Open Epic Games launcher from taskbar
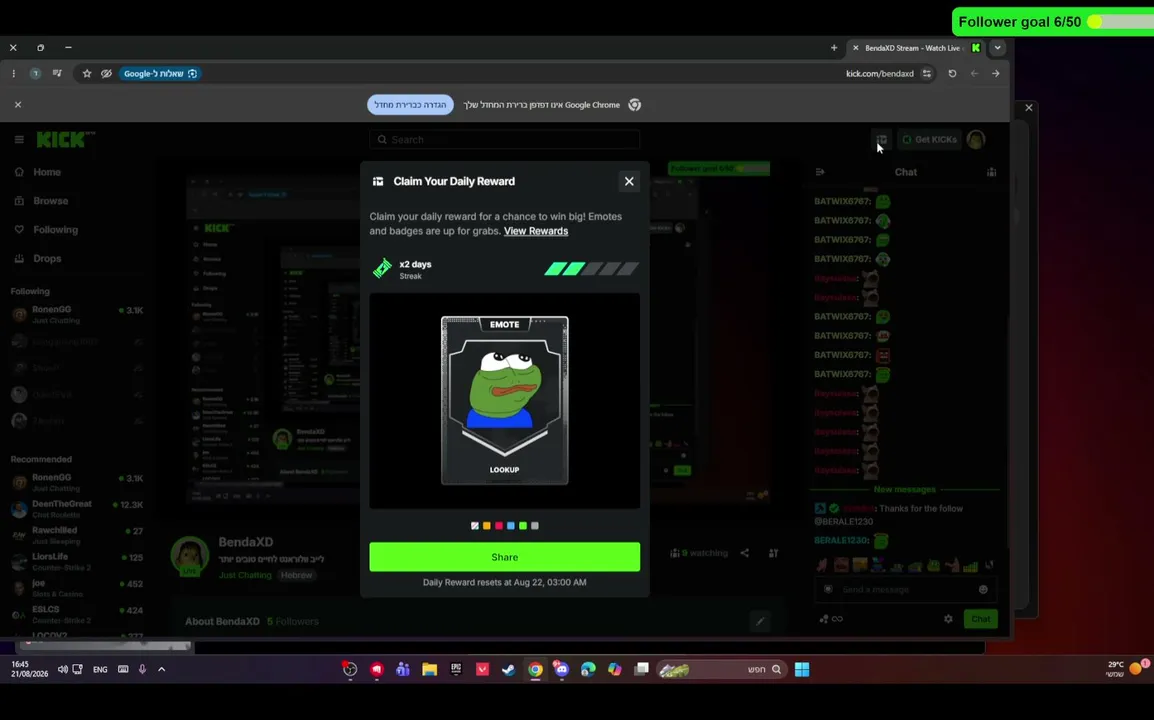This screenshot has height=720, width=1154. (456, 669)
